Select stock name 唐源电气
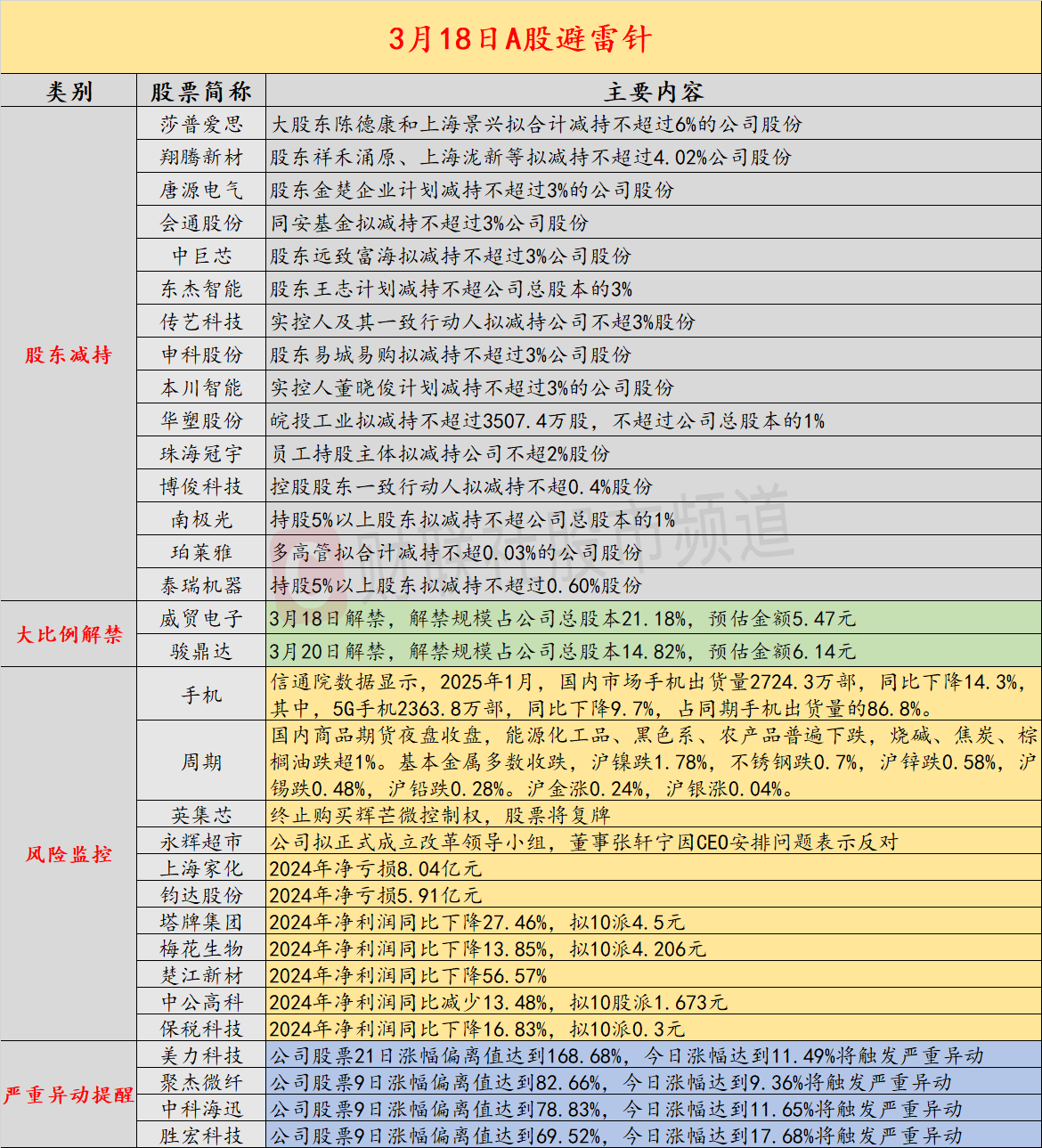Image resolution: width=1042 pixels, height=1148 pixels. tap(201, 190)
